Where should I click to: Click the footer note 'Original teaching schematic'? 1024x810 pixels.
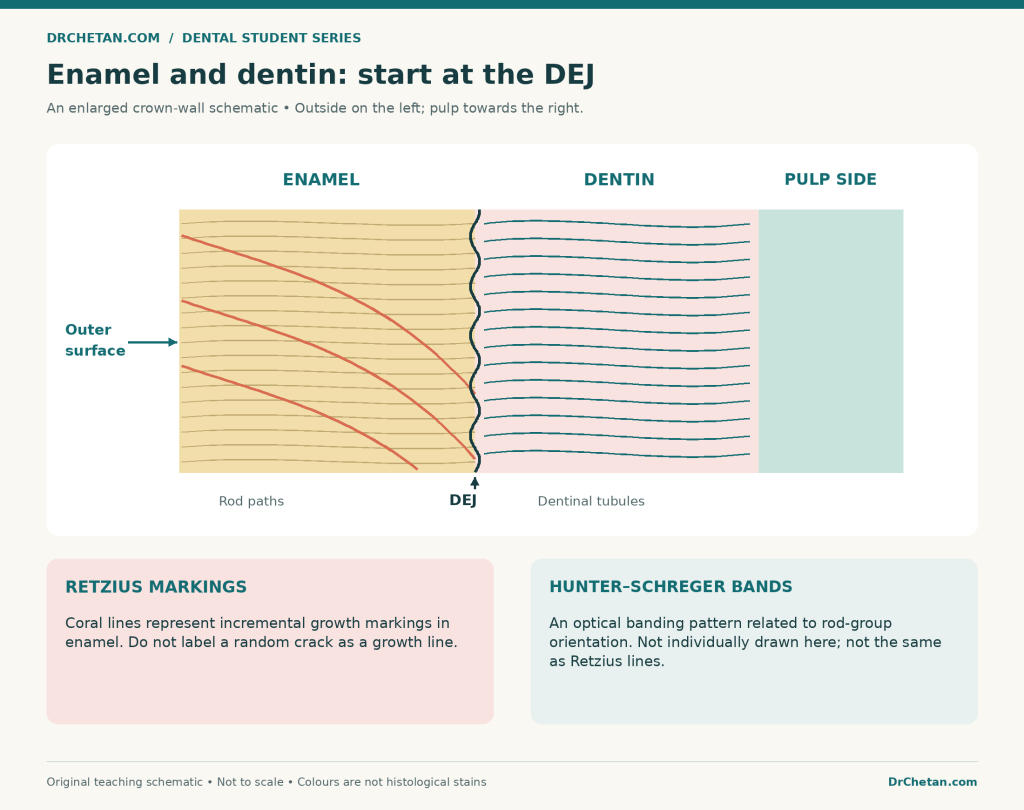tap(266, 782)
